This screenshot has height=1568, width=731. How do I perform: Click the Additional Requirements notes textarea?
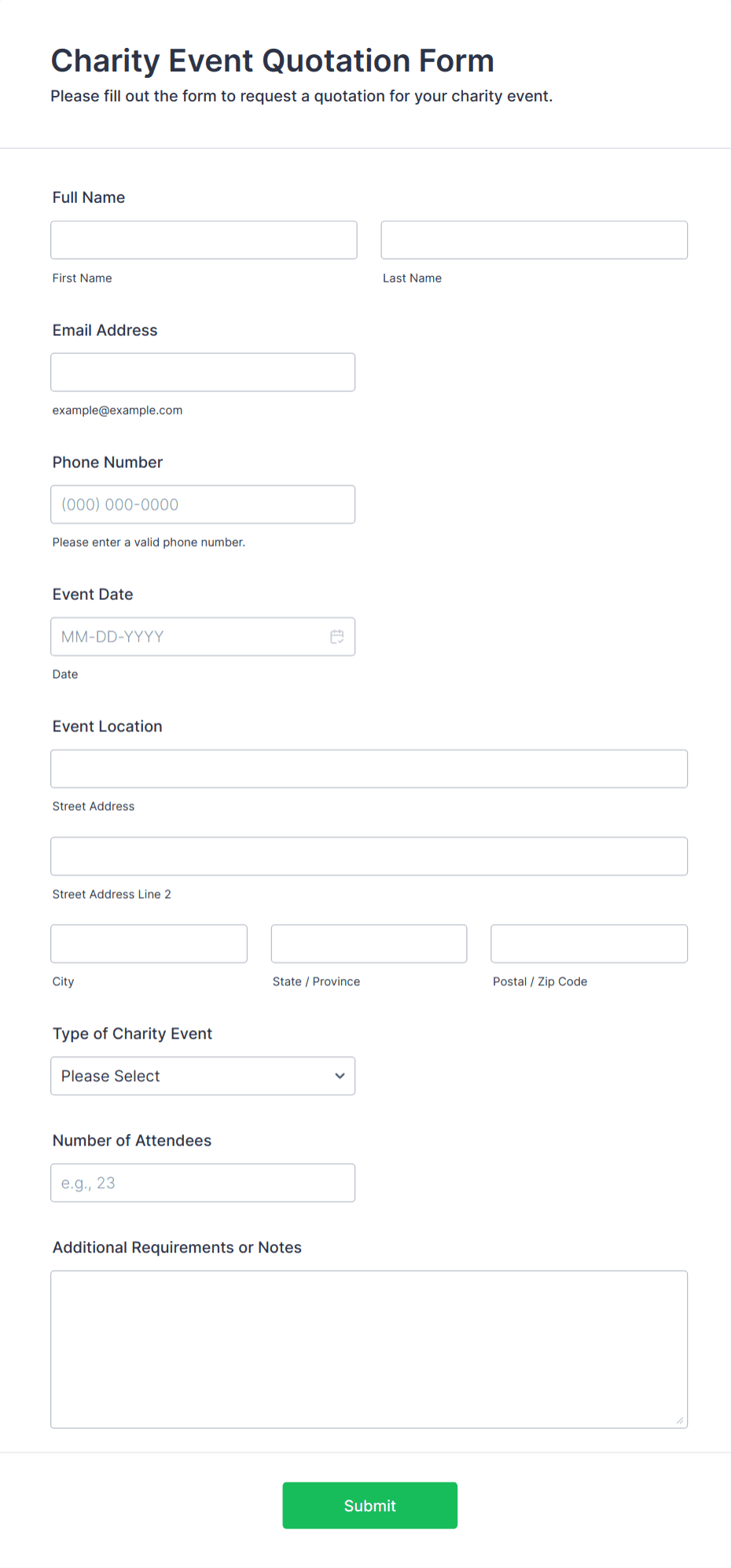(x=369, y=1349)
